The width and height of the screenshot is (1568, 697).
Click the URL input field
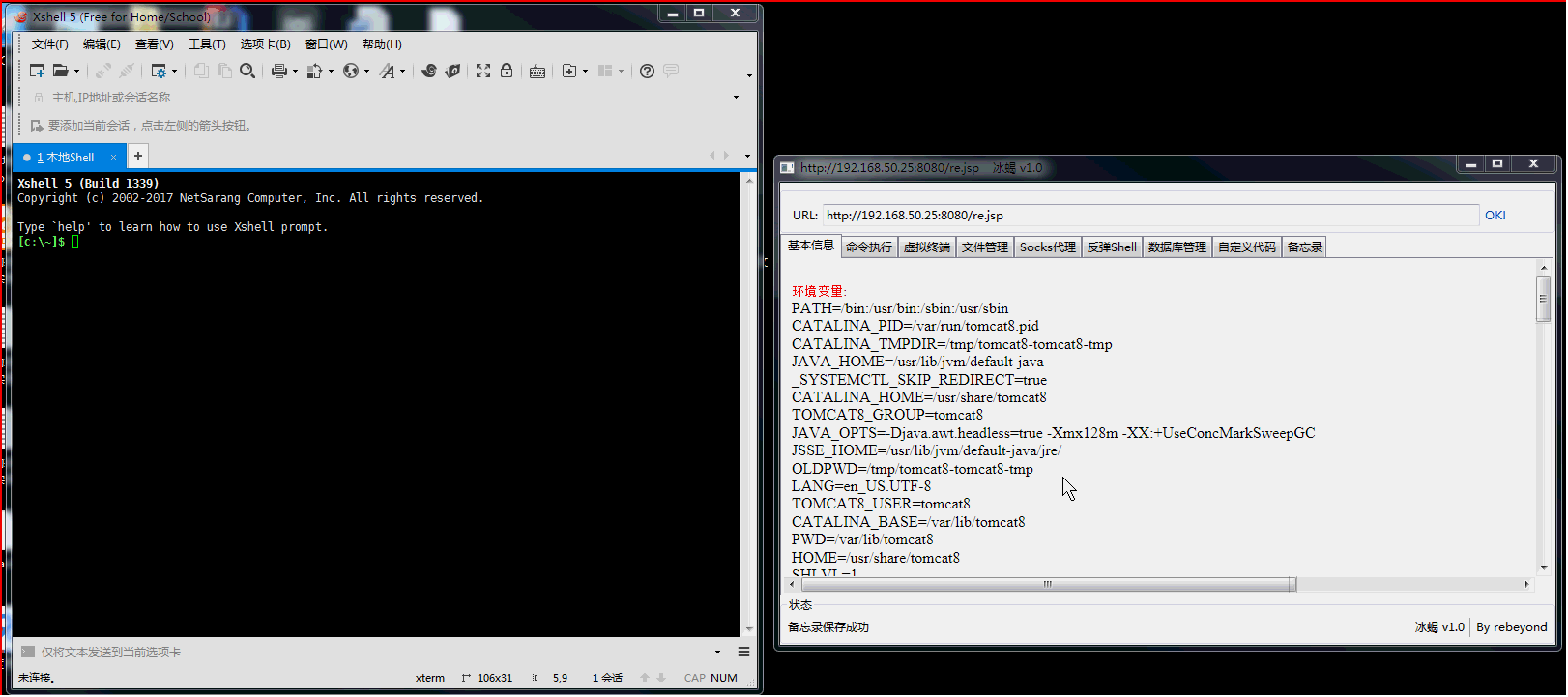[x=1148, y=216]
